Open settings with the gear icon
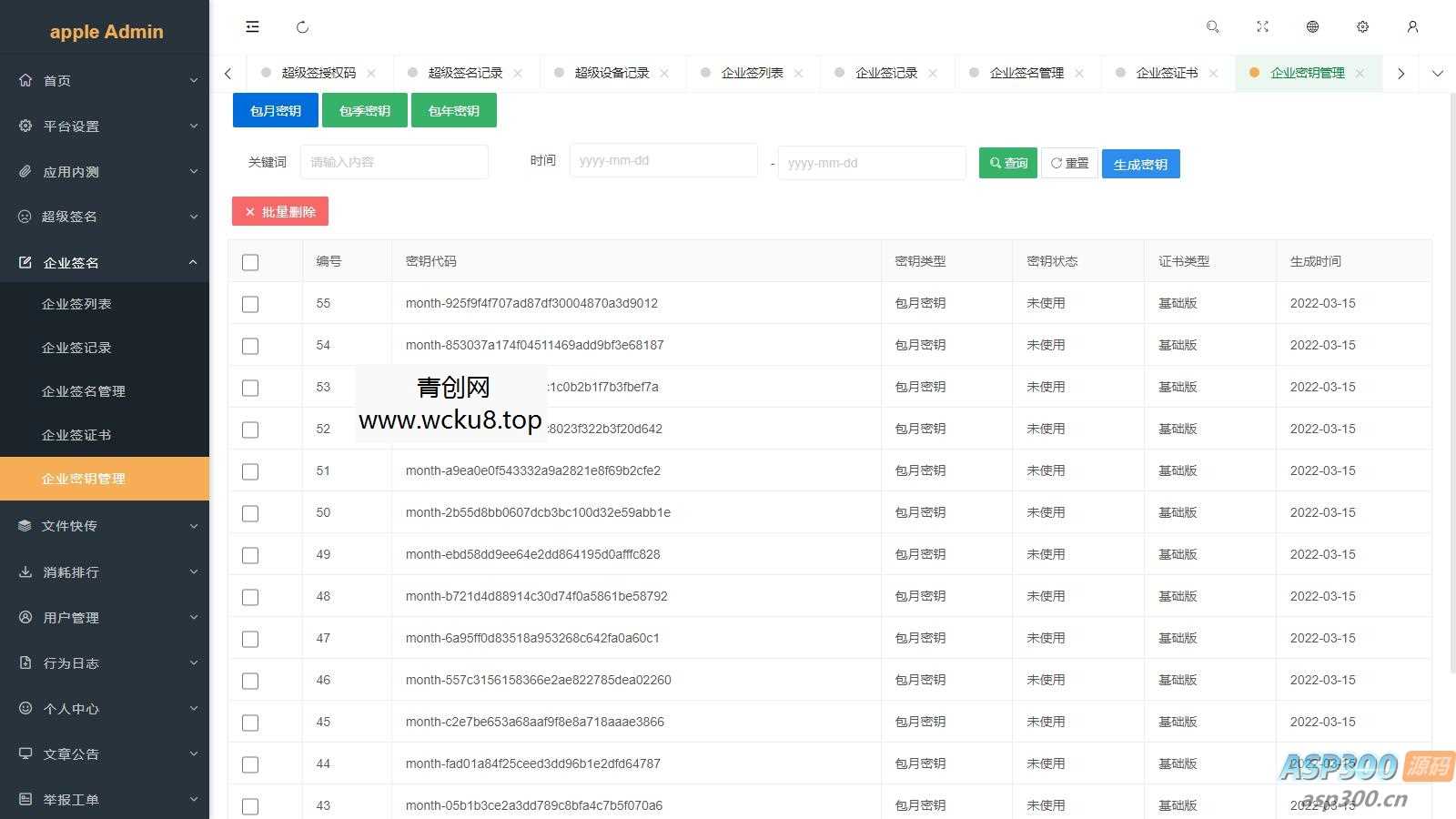Viewport: 1456px width, 819px height. (1362, 26)
